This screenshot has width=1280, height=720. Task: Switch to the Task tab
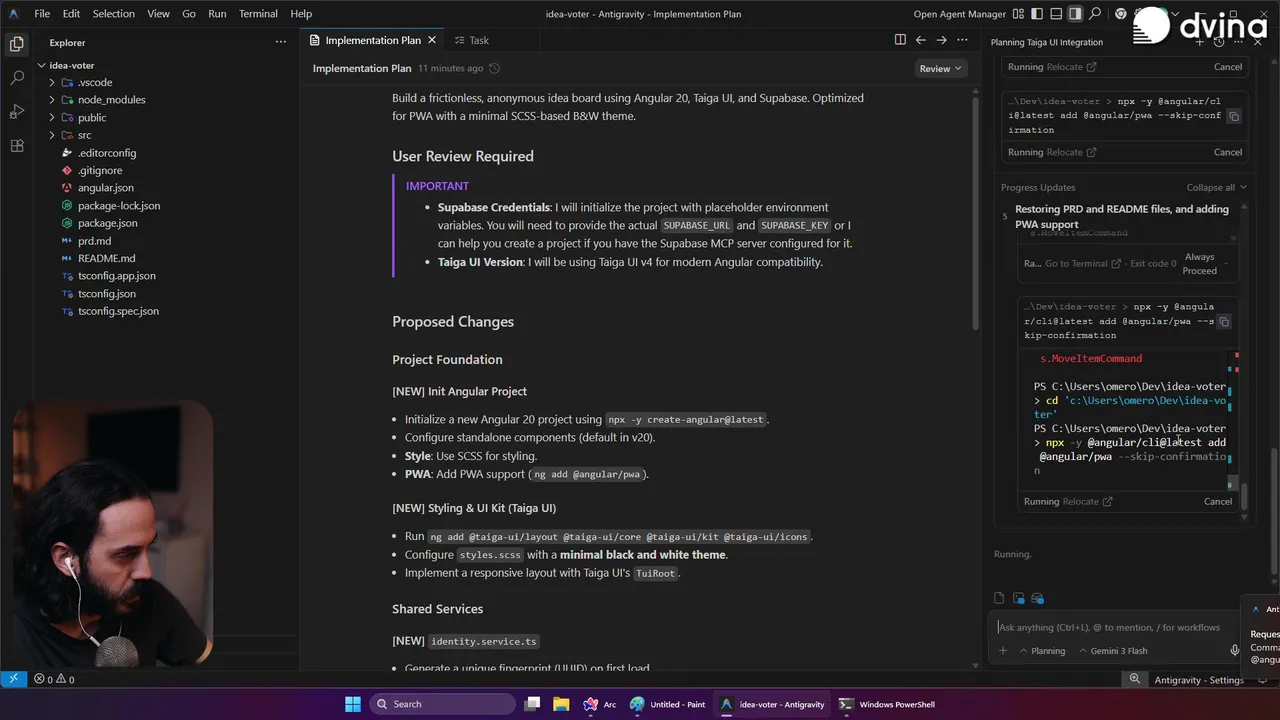[x=471, y=40]
